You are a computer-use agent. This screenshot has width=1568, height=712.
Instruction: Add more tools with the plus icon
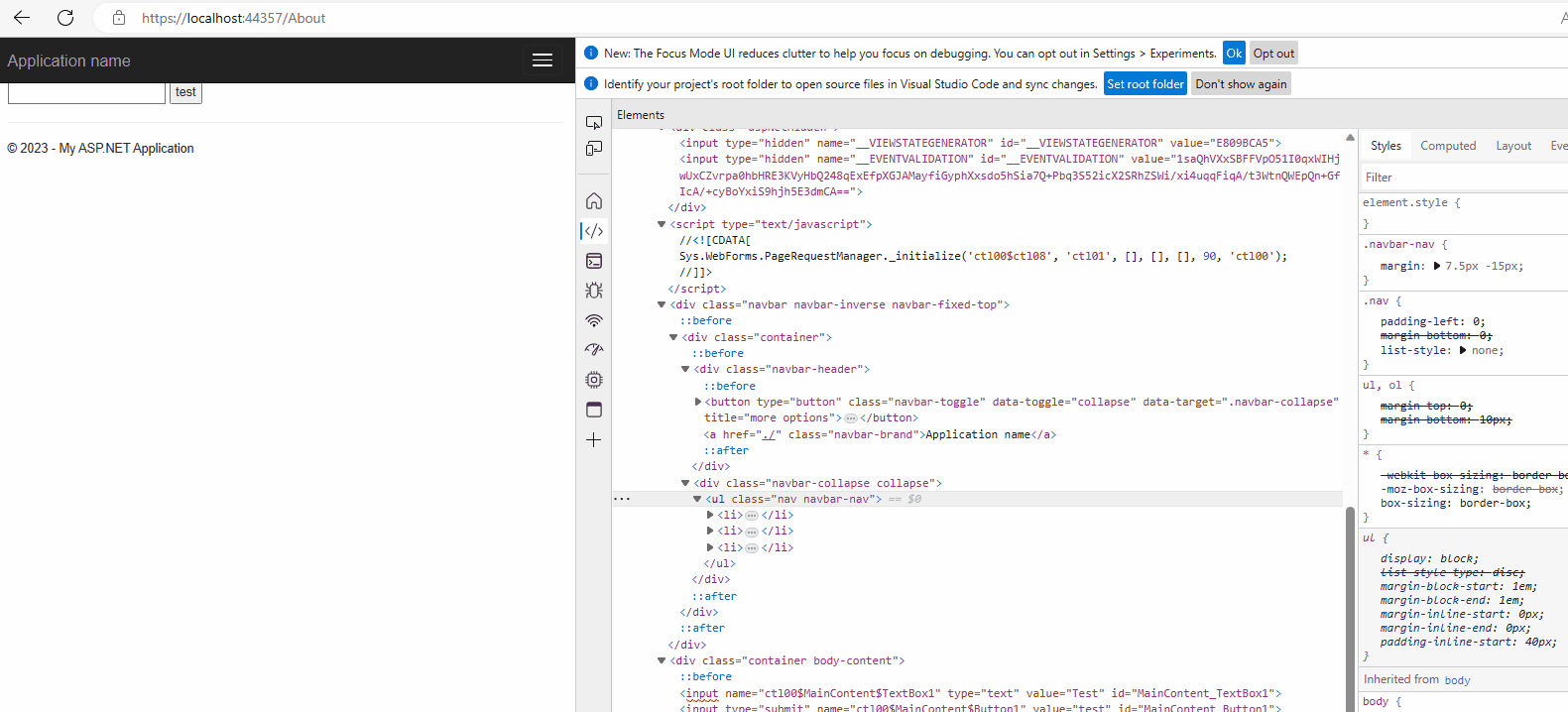[x=594, y=439]
